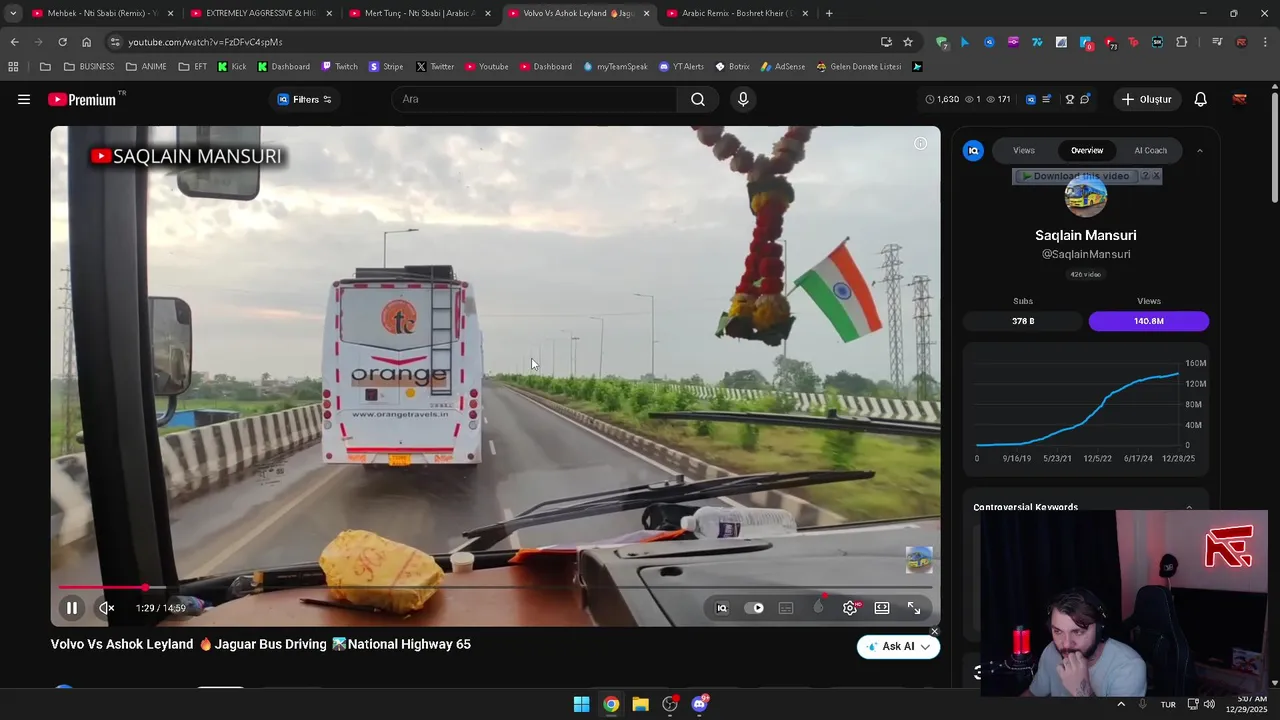Open the media control playlist icon

(x=1217, y=42)
